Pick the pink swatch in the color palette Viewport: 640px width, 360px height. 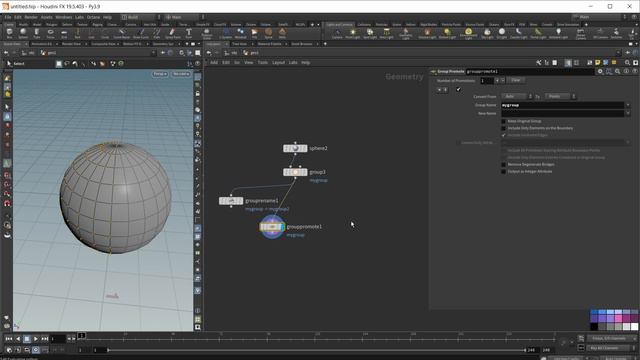pyautogui.click(x=618, y=318)
